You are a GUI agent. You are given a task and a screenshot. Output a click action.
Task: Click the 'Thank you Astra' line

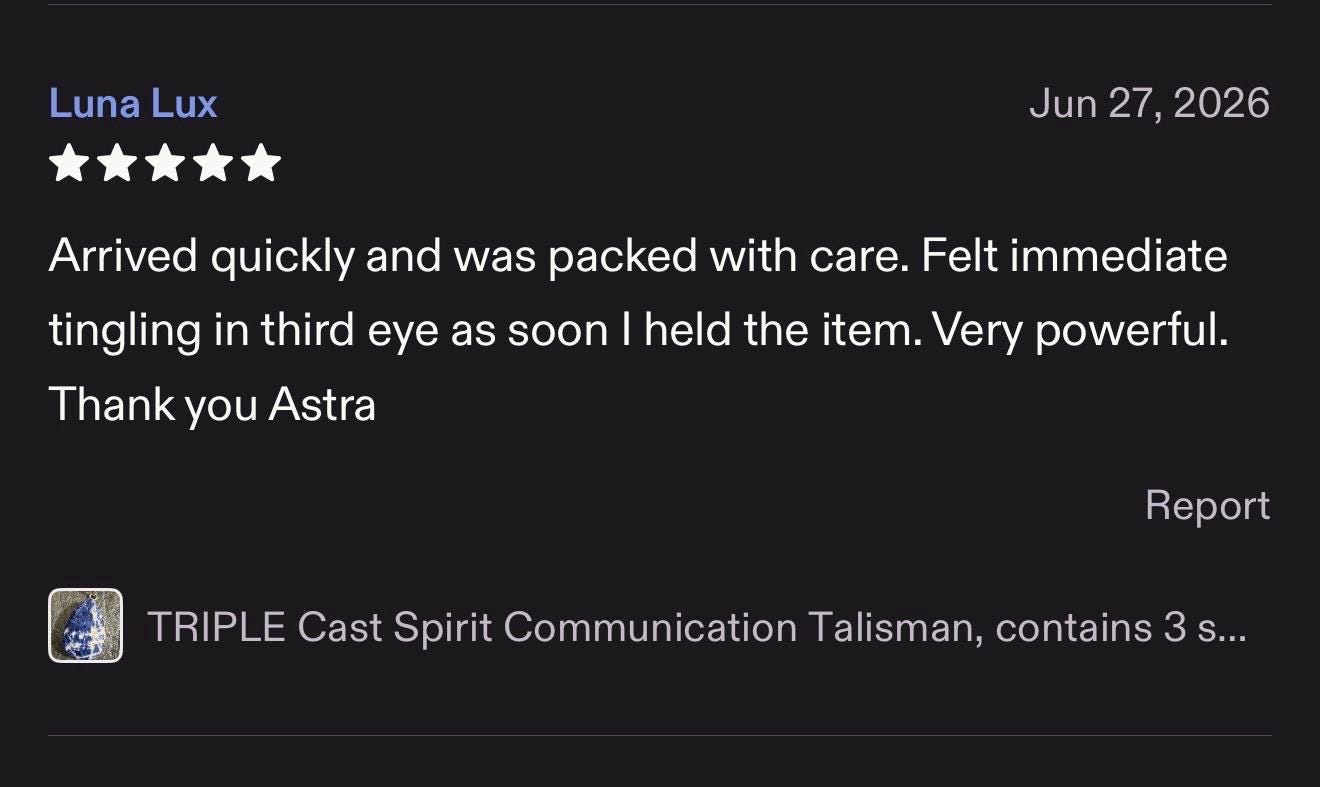click(212, 405)
